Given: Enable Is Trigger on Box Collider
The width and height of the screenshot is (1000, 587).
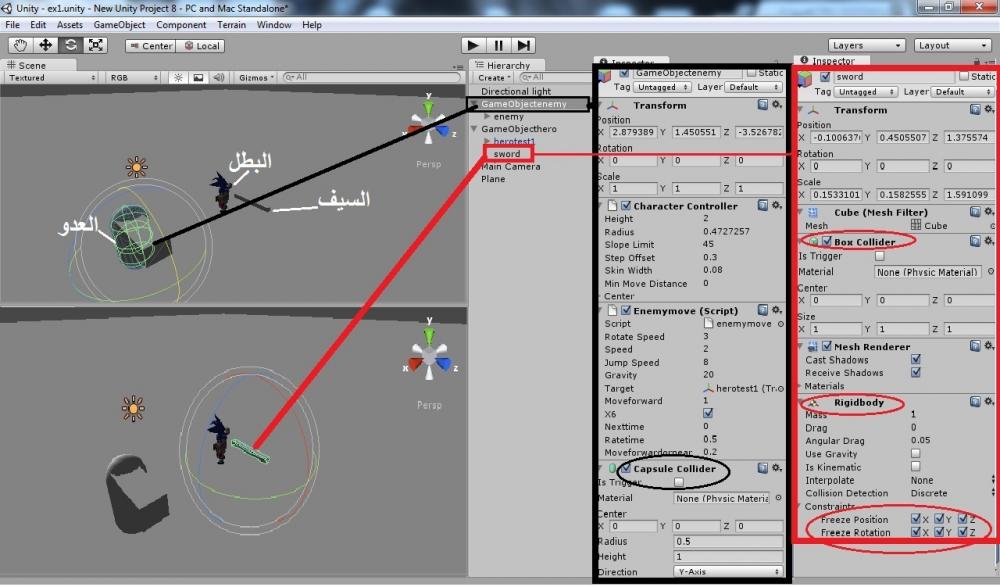Looking at the screenshot, I should (x=879, y=256).
